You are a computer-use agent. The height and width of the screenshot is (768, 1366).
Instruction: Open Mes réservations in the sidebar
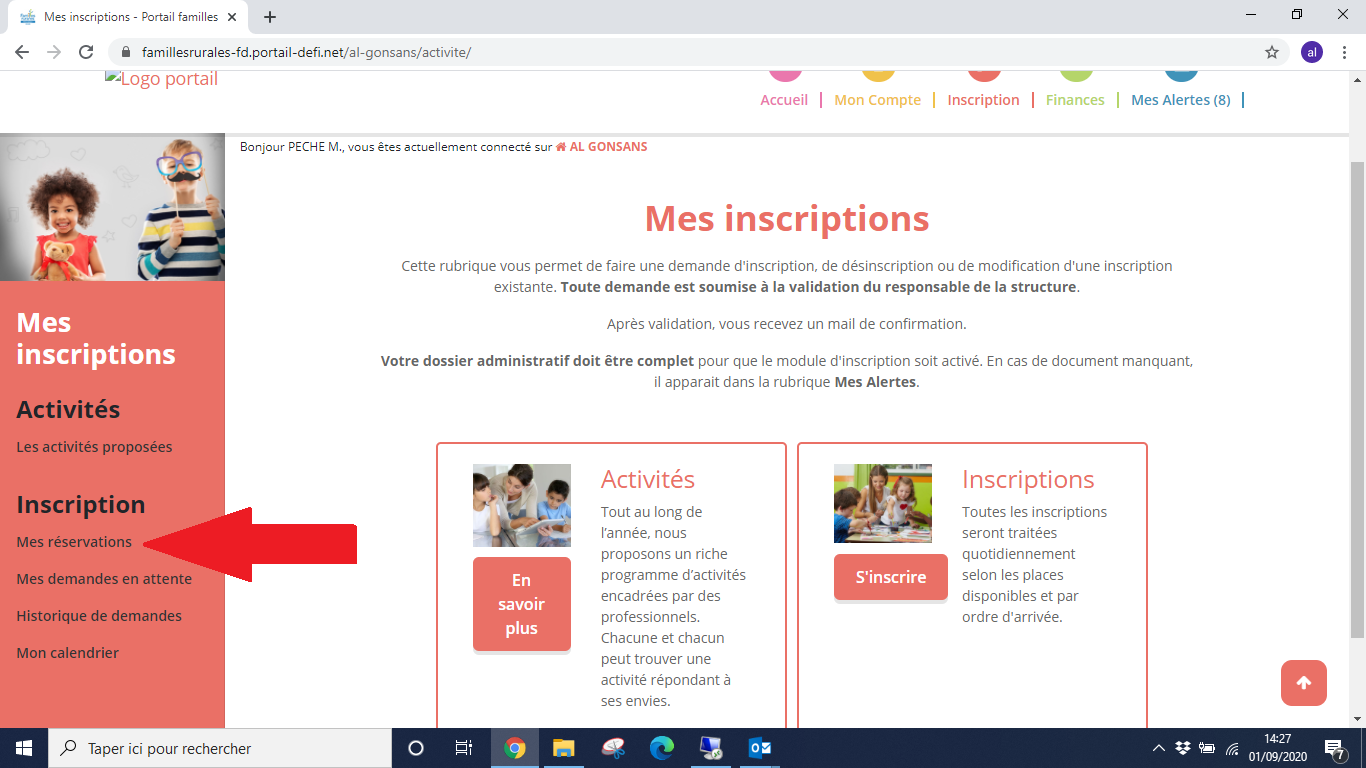click(74, 542)
